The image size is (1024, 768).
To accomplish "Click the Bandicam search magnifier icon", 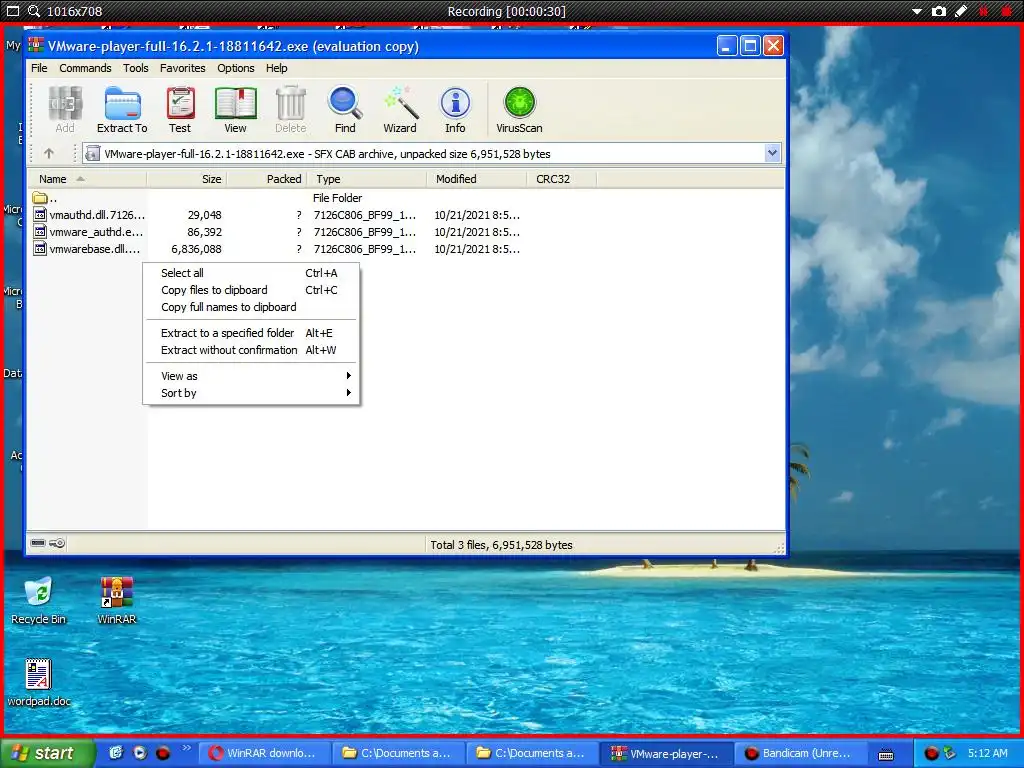I will pyautogui.click(x=34, y=11).
